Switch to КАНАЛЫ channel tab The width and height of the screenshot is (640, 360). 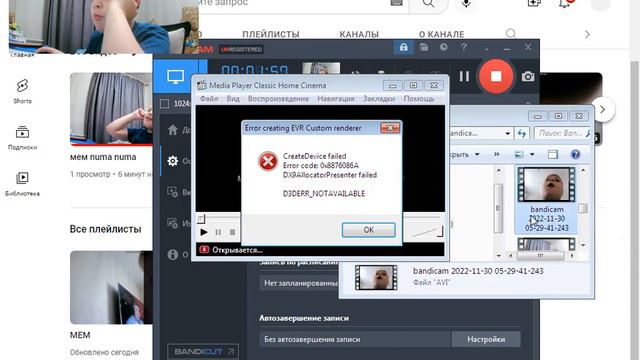359,34
